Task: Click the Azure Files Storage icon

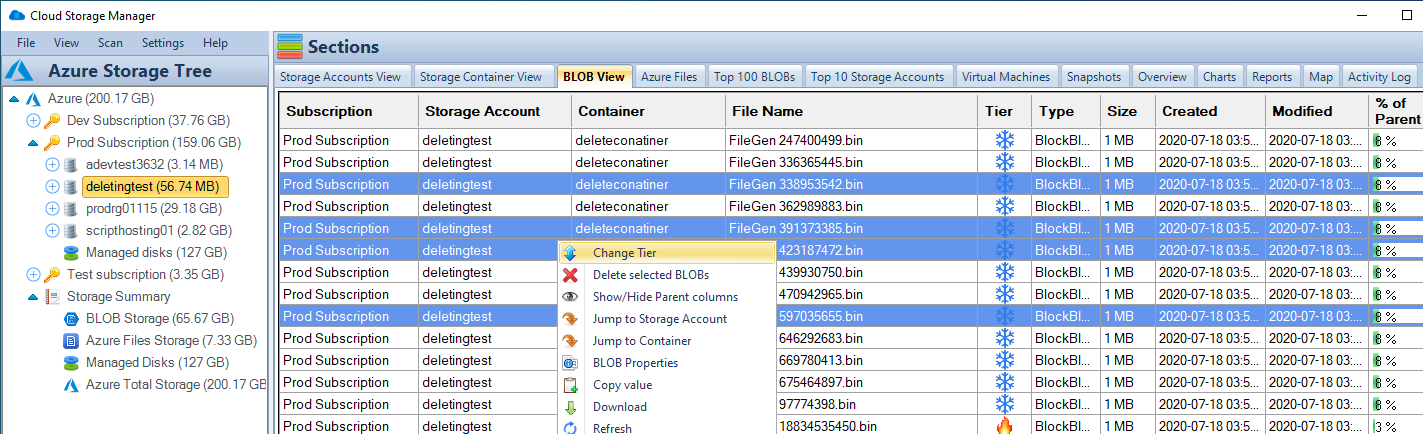Action: [71, 341]
